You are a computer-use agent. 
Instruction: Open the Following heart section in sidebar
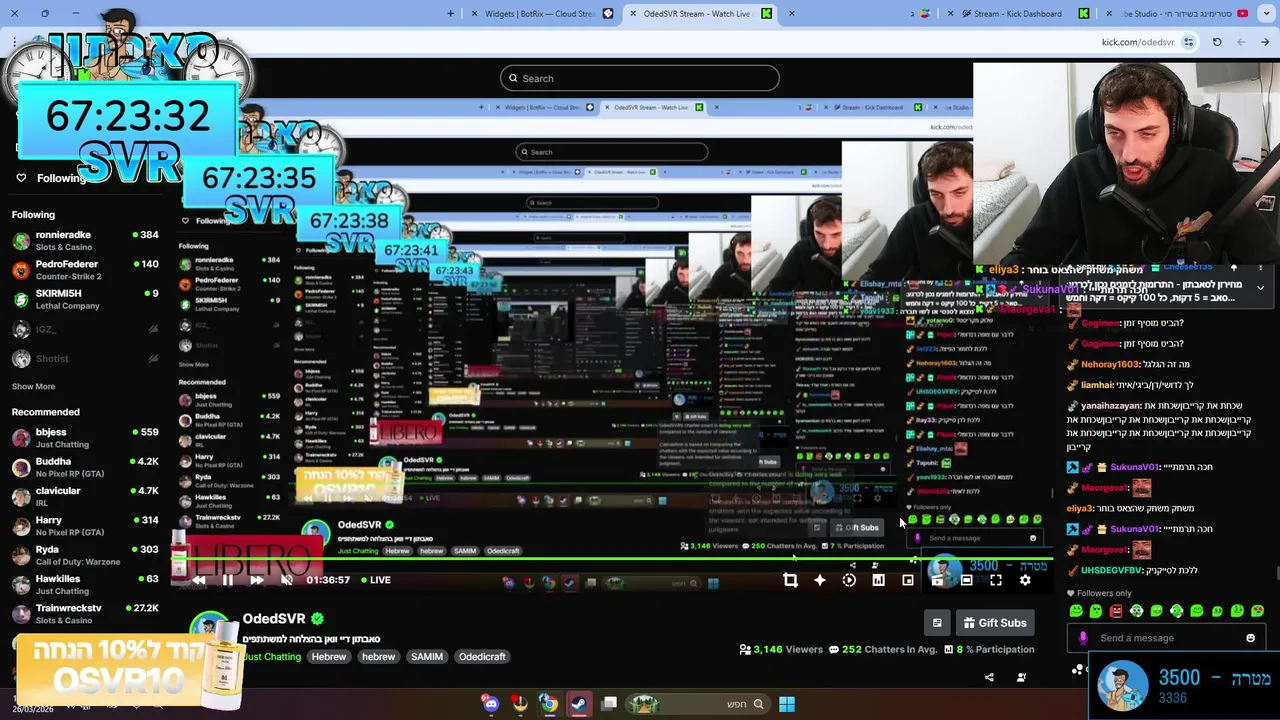click(x=52, y=178)
